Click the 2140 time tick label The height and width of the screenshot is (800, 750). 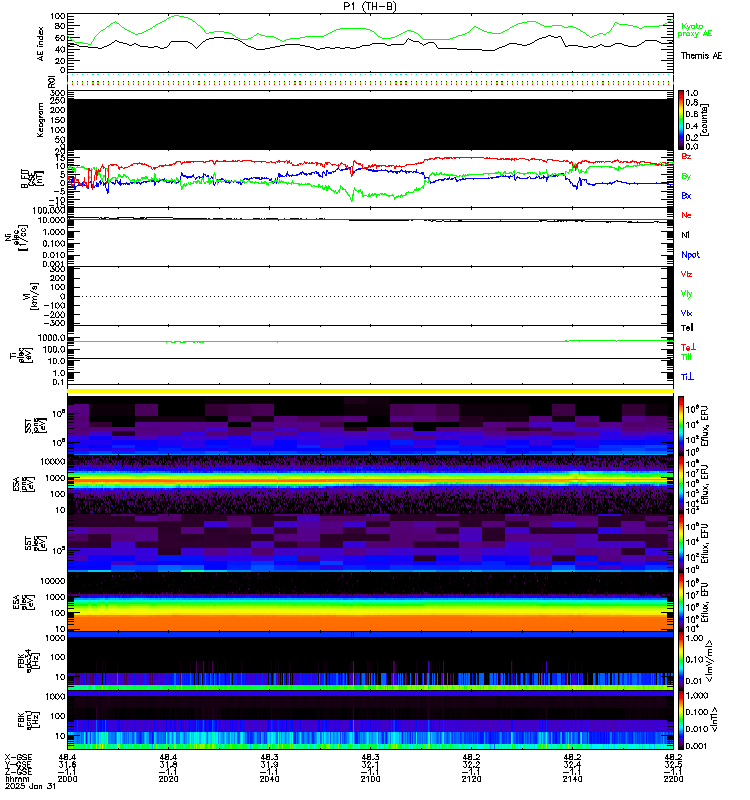(572, 779)
